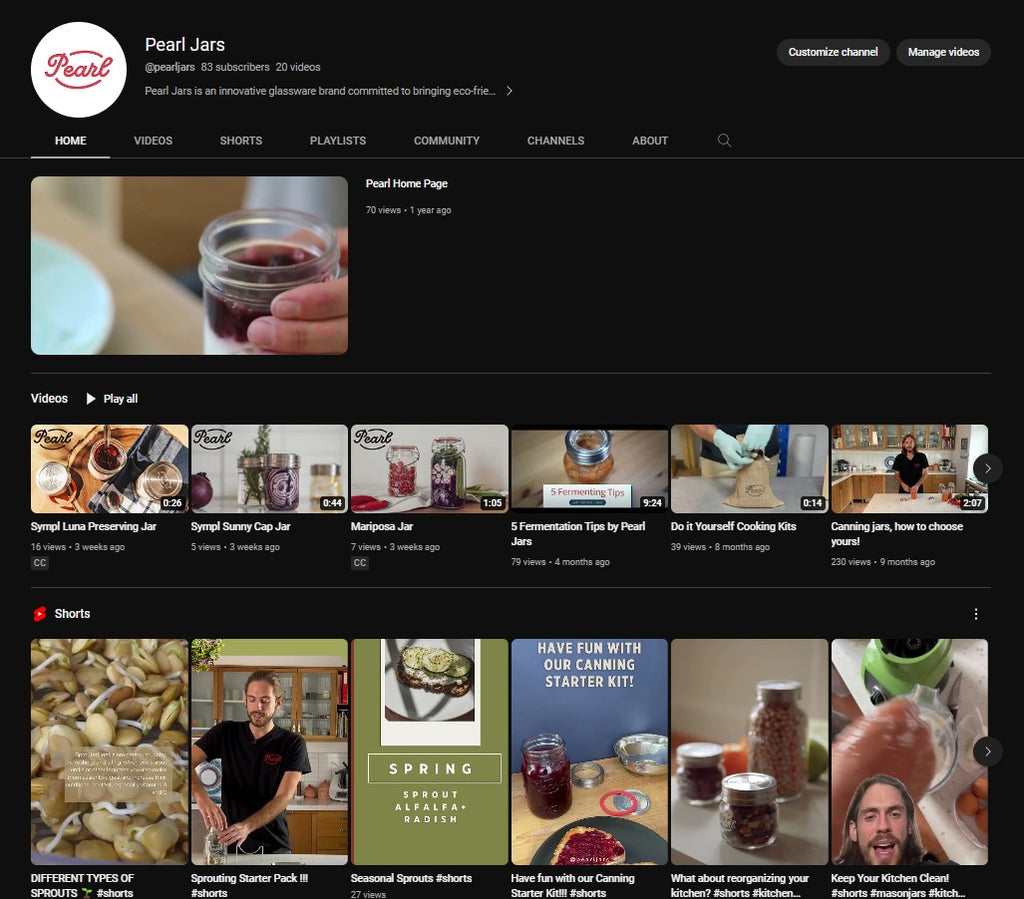Viewport: 1024px width, 899px height.
Task: Click the Manage videos button
Action: coord(943,52)
